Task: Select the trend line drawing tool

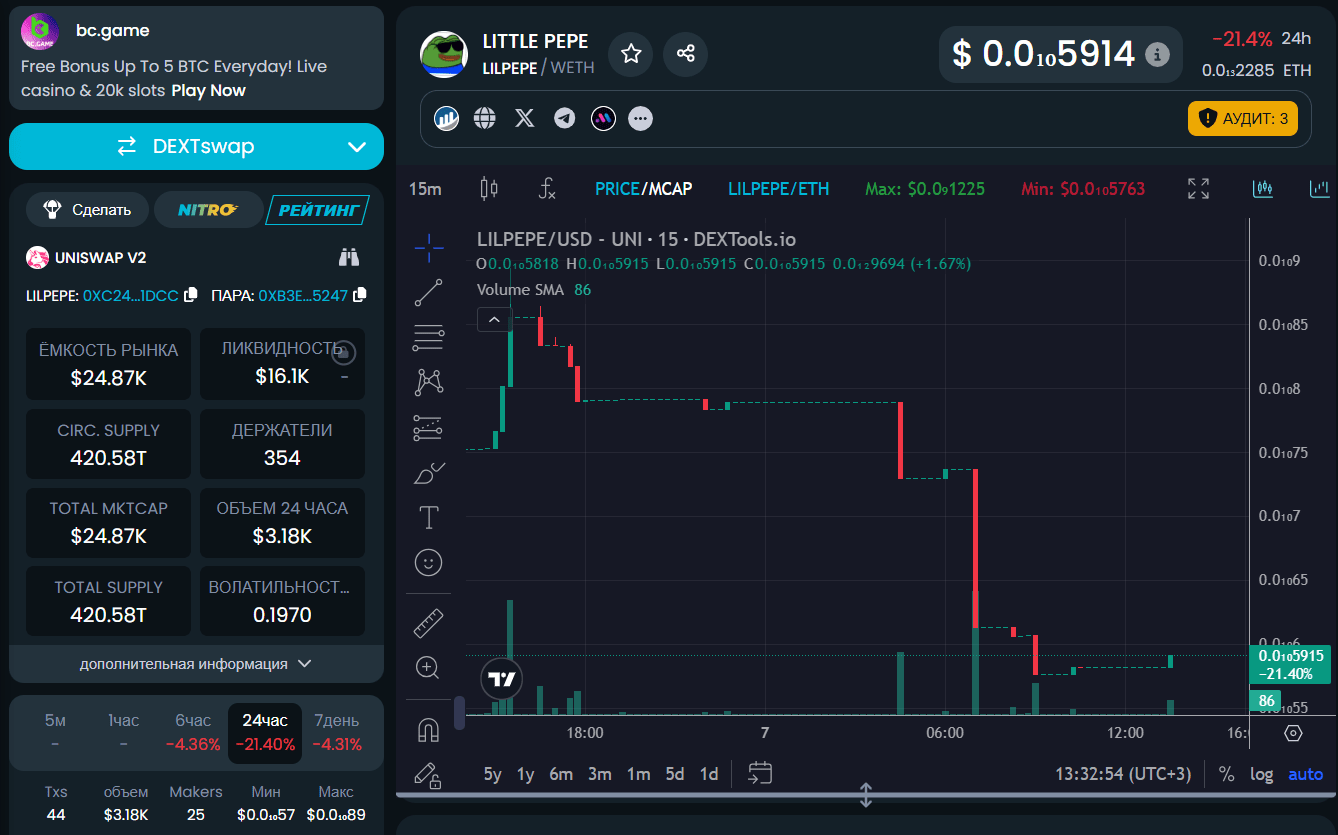Action: (x=429, y=292)
